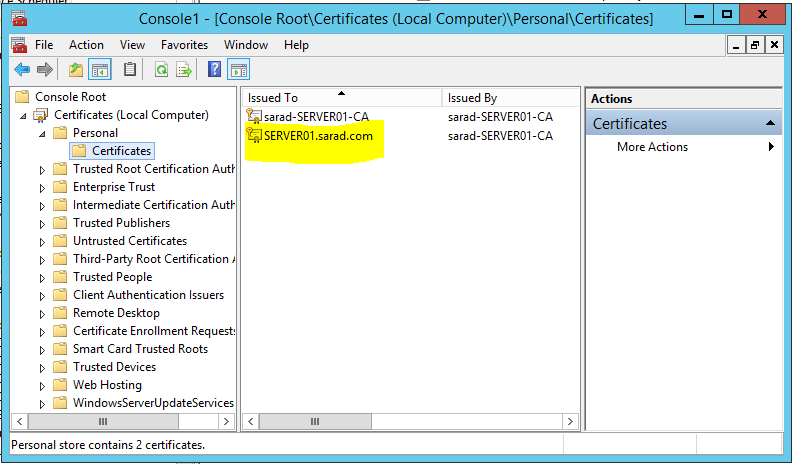Sort by the Issued To column header

coord(342,97)
